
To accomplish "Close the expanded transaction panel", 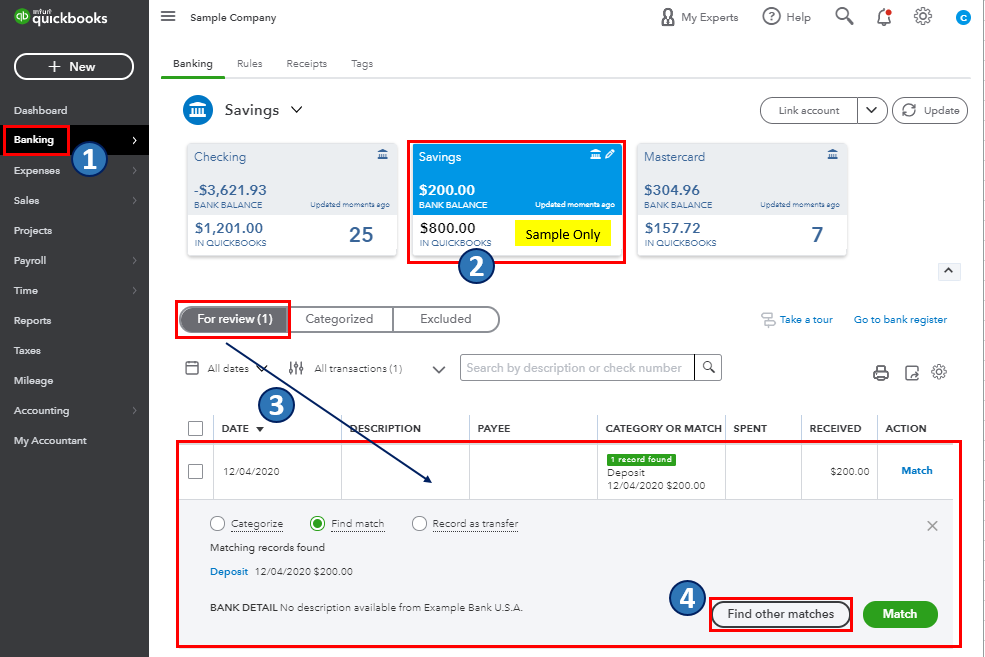I will pyautogui.click(x=932, y=526).
